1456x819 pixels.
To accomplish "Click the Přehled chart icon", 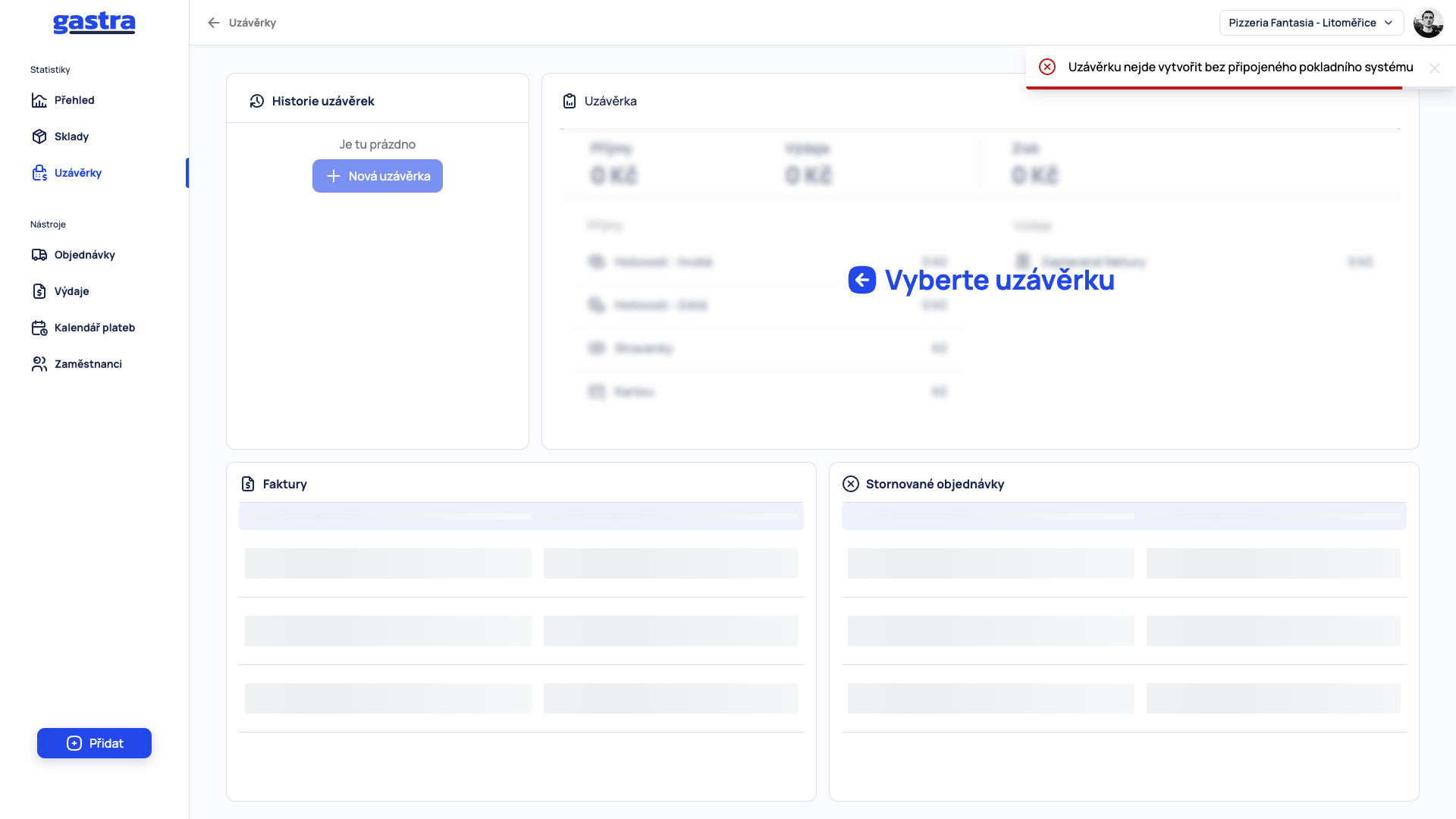I will click(39, 100).
